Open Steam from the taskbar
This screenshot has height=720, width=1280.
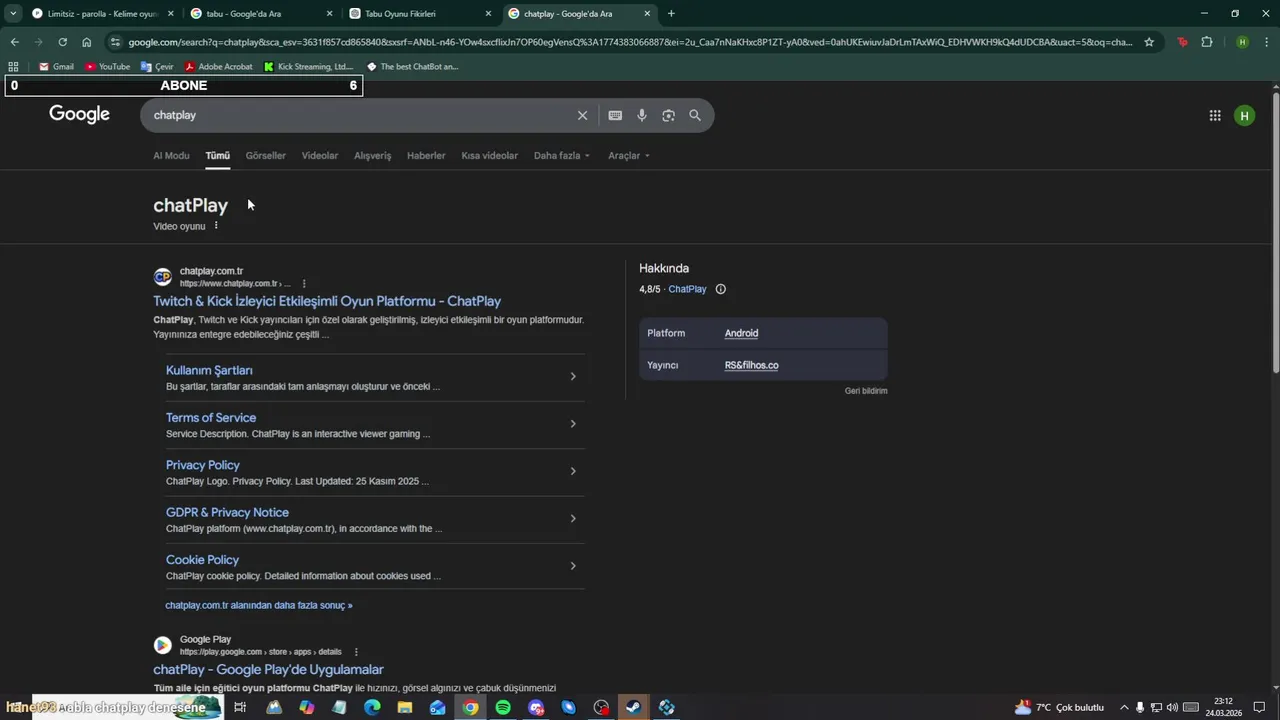click(x=634, y=707)
